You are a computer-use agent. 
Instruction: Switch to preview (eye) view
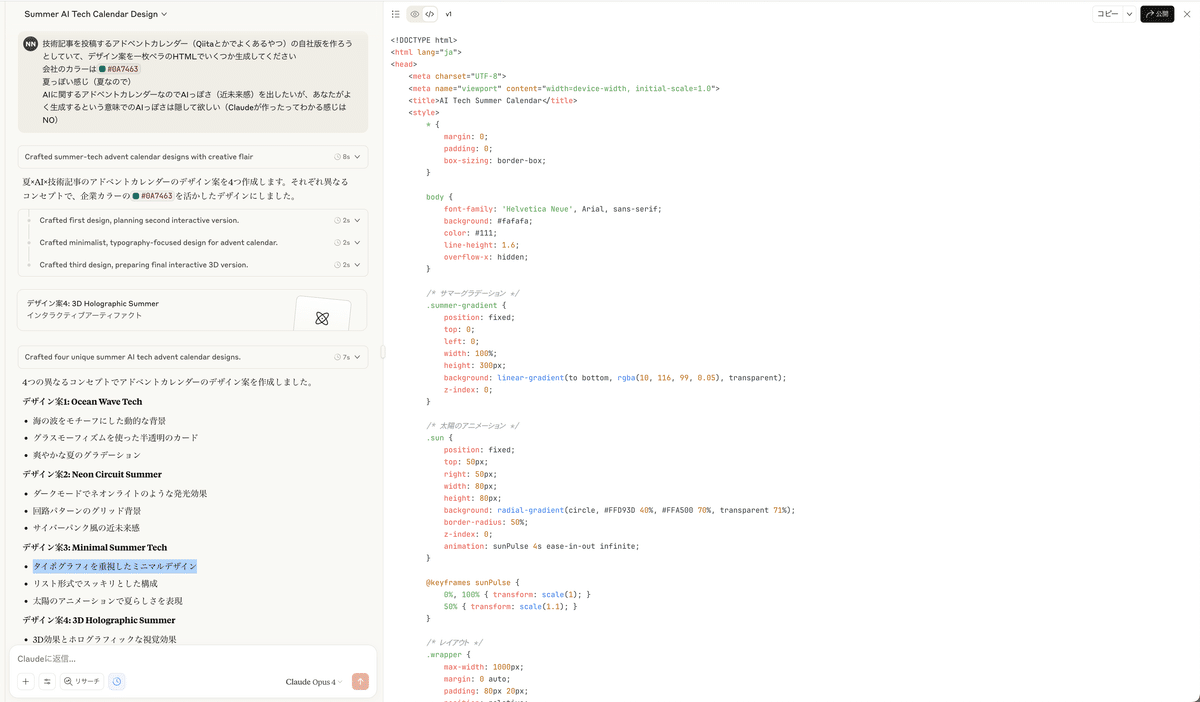(415, 14)
